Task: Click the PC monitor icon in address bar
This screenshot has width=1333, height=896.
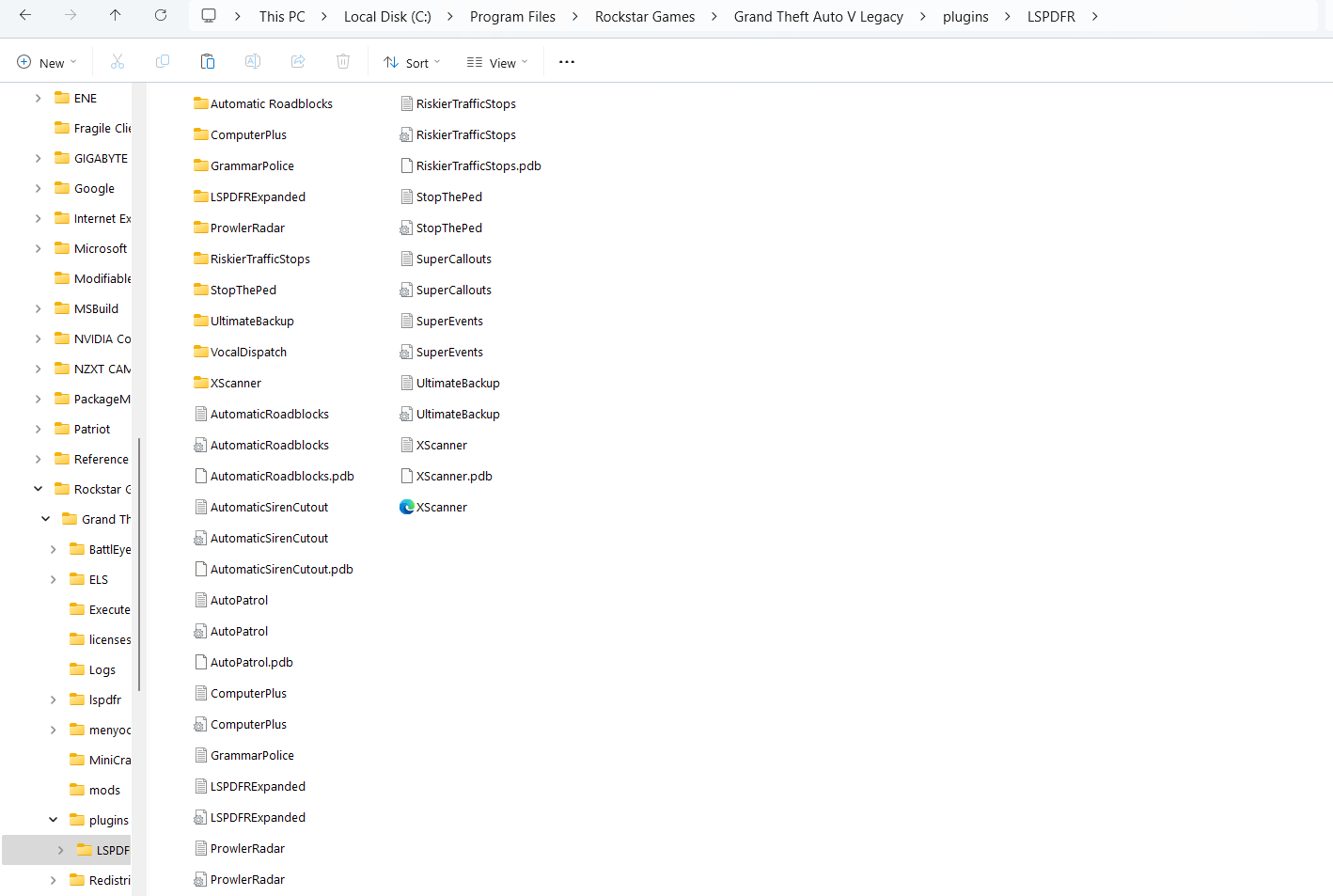Action: pos(209,16)
